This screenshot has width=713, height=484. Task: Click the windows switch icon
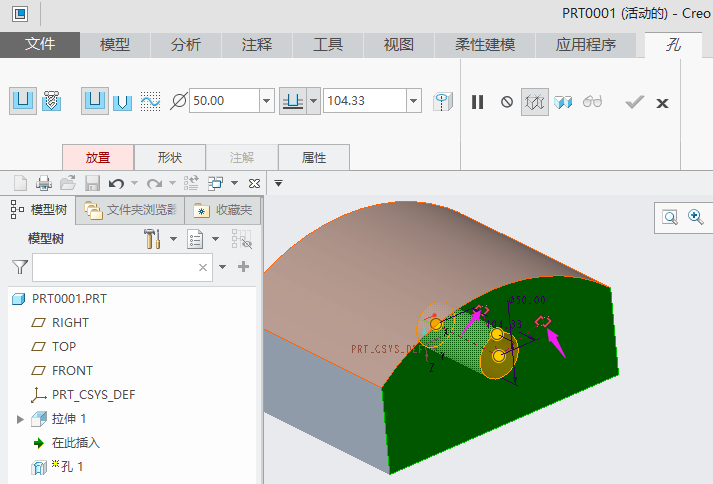tap(215, 183)
